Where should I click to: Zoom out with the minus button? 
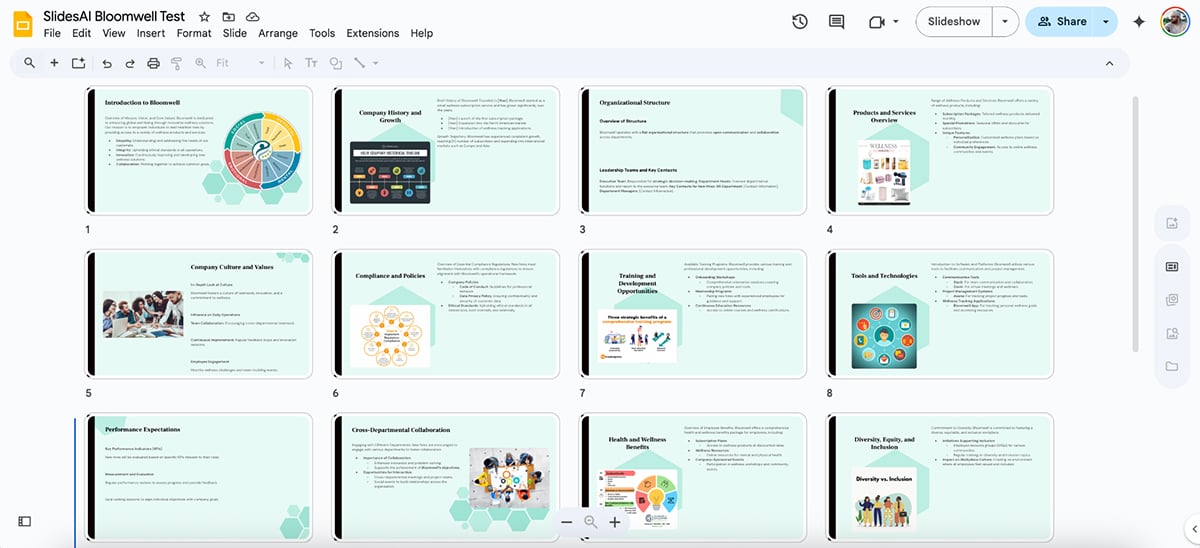[x=566, y=522]
